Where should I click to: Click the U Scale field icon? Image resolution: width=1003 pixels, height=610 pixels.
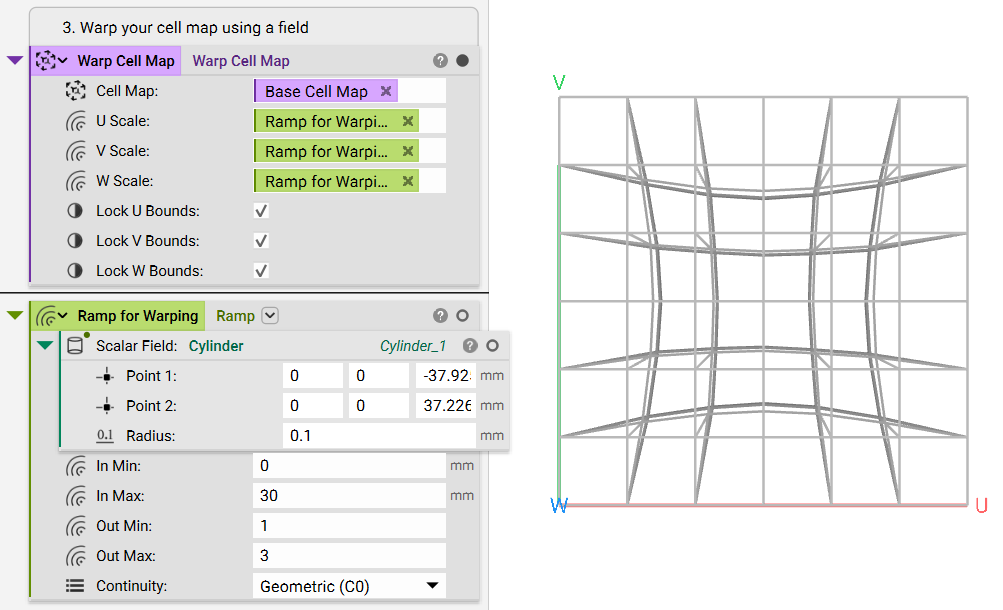75,121
